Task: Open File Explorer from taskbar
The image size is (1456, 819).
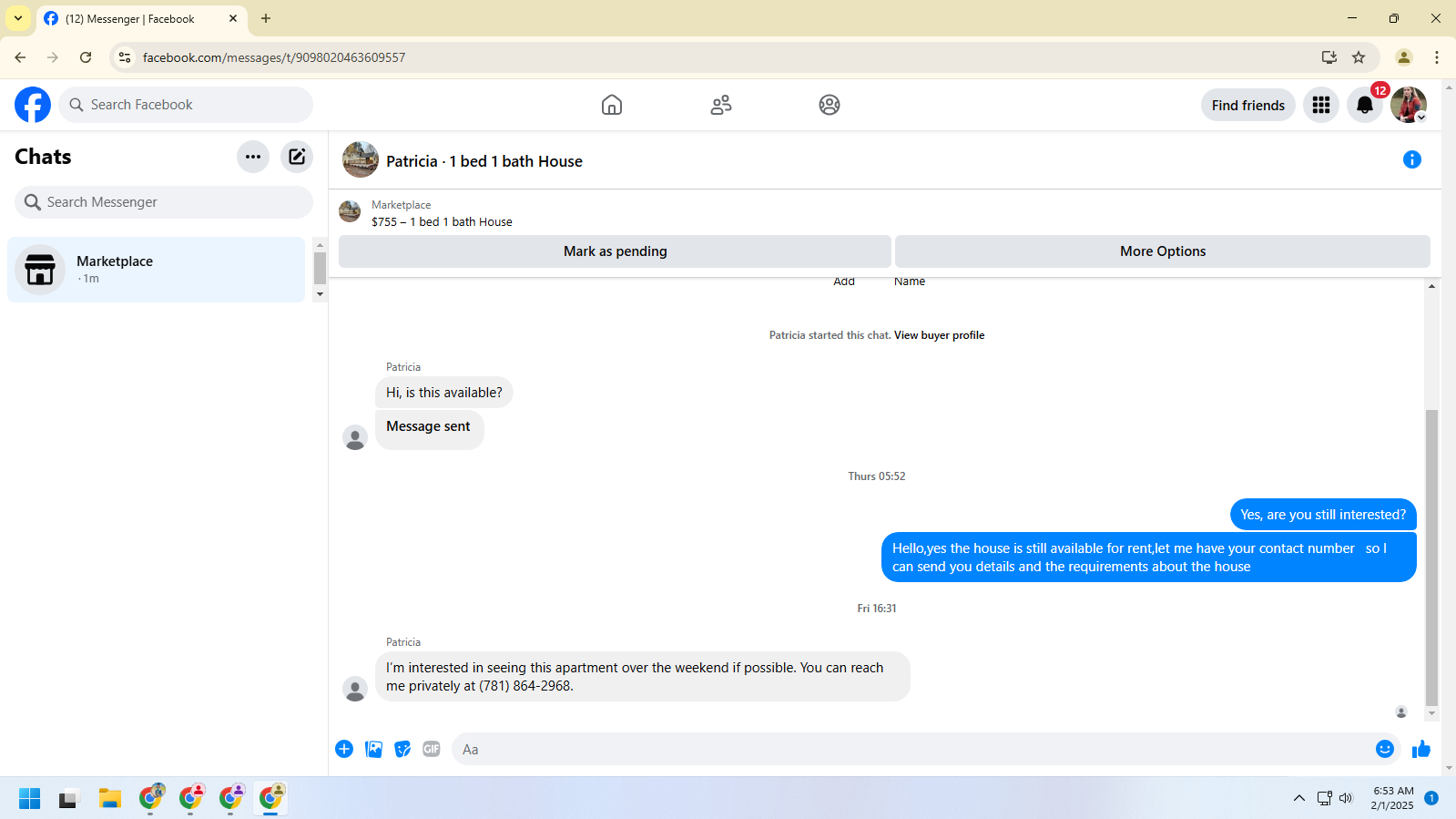Action: click(110, 799)
